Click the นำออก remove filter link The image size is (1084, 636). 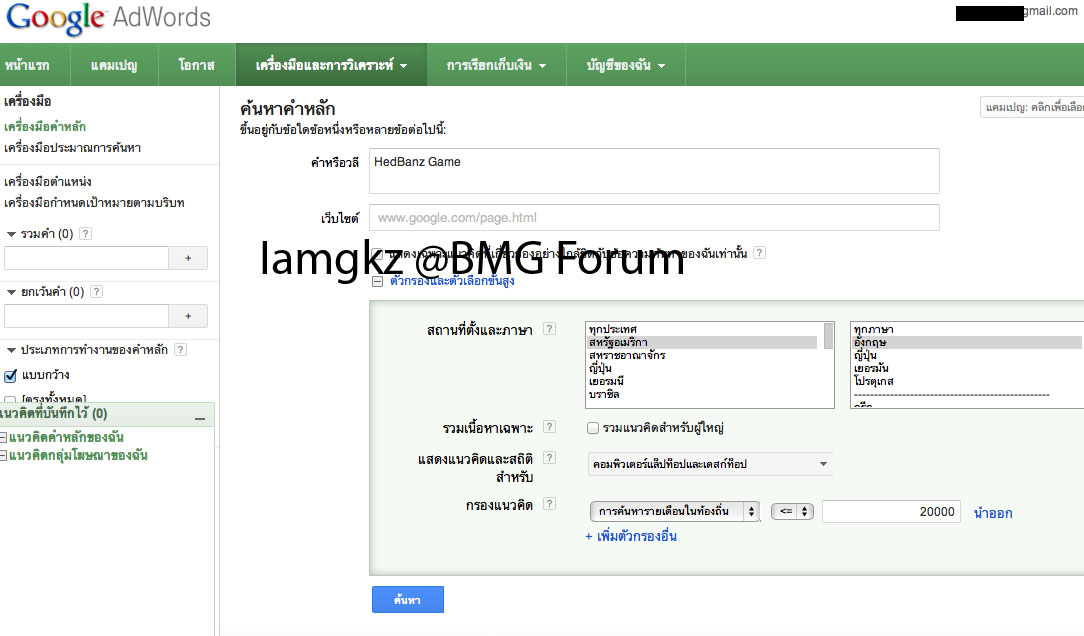point(993,513)
